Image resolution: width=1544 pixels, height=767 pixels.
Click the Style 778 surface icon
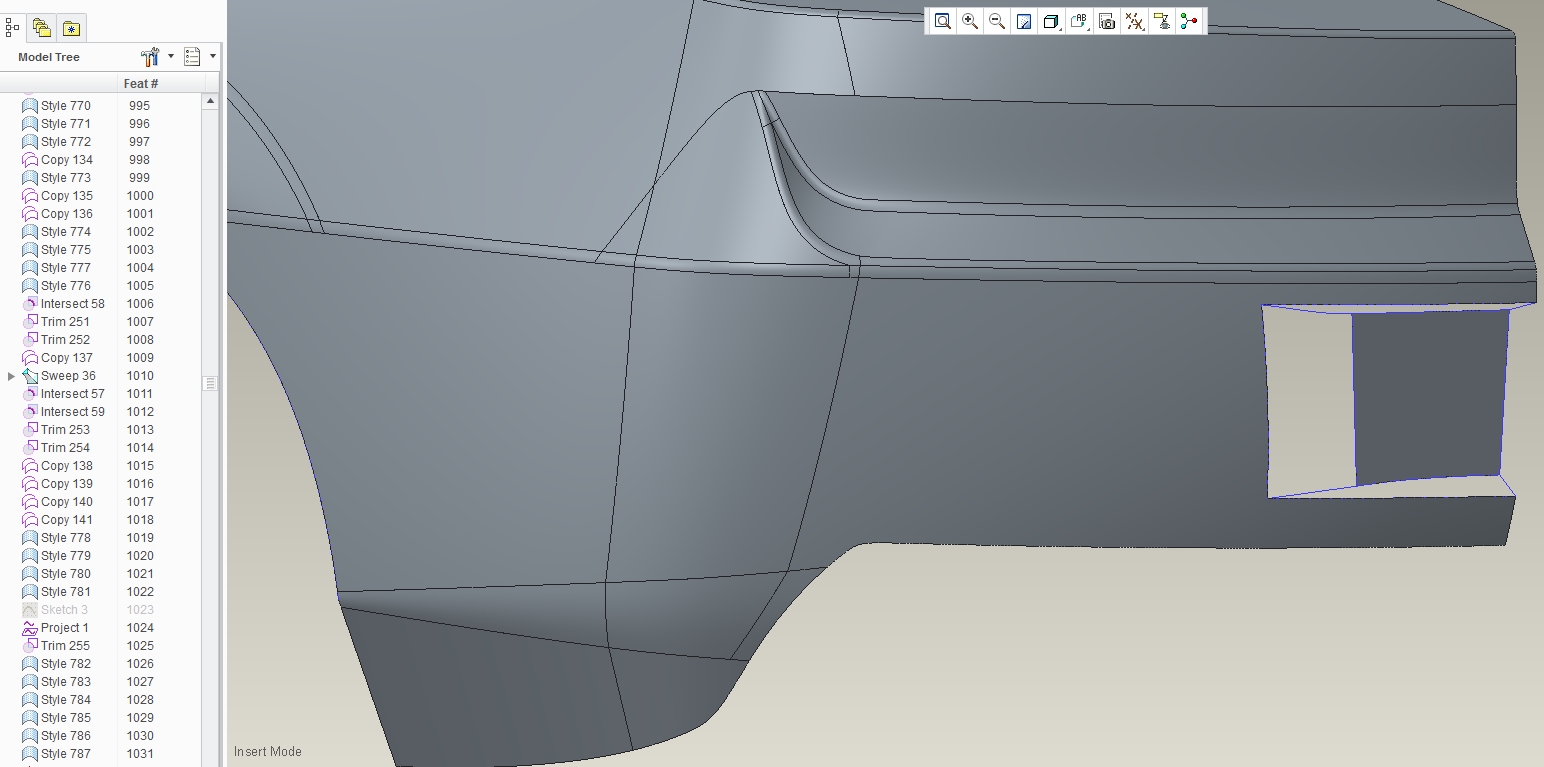pos(30,538)
